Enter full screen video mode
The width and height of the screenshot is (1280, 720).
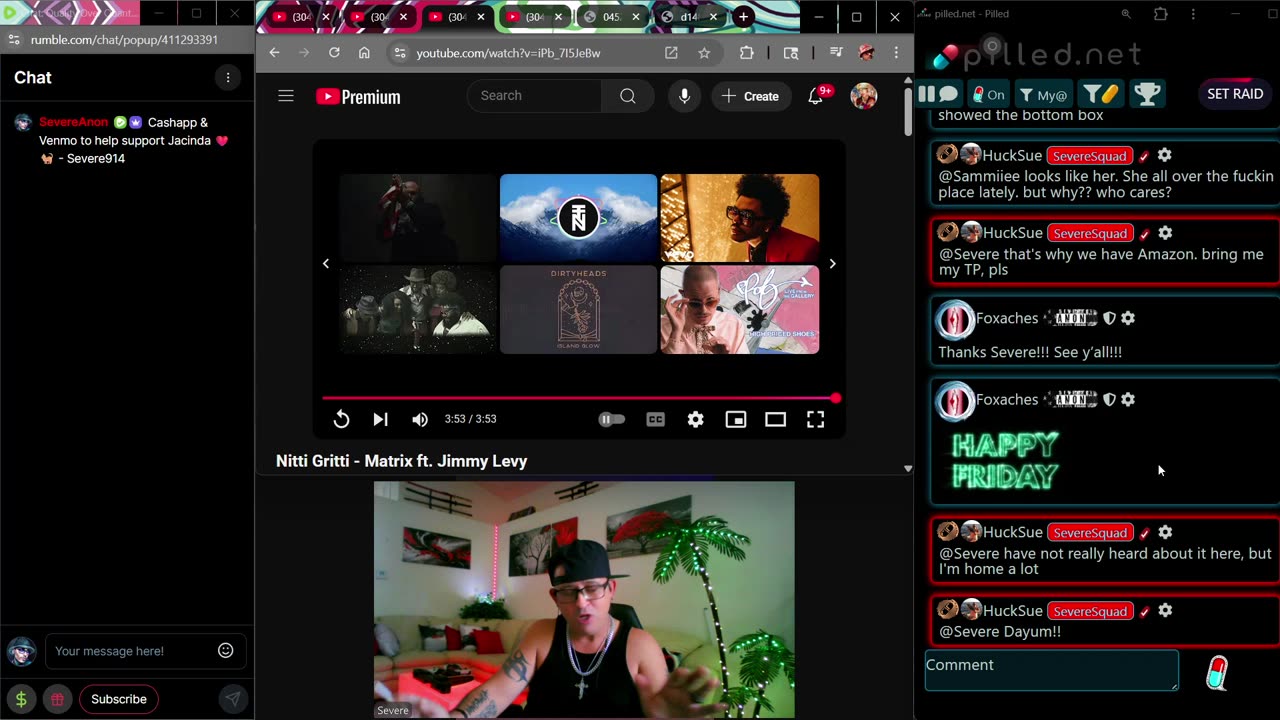(x=815, y=419)
